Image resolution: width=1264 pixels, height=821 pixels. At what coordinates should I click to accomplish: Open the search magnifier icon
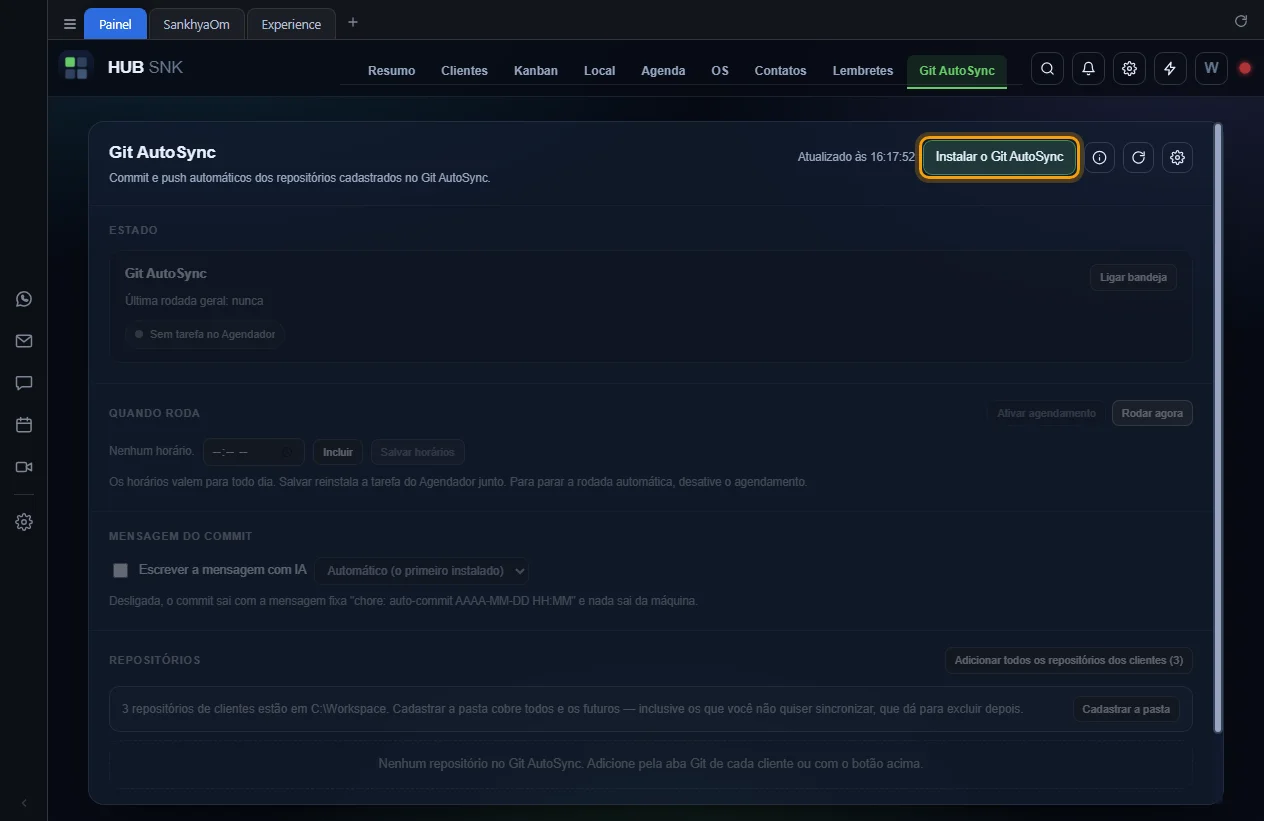(1047, 69)
